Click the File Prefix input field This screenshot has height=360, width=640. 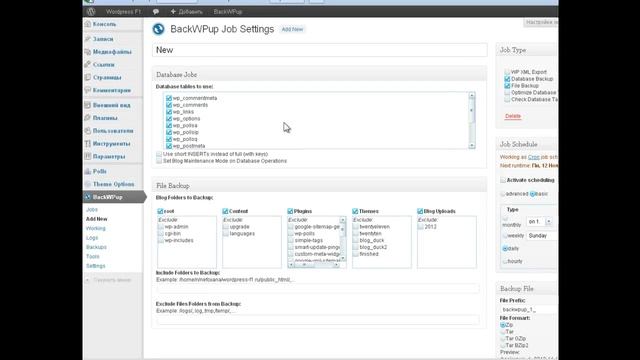click(x=529, y=309)
